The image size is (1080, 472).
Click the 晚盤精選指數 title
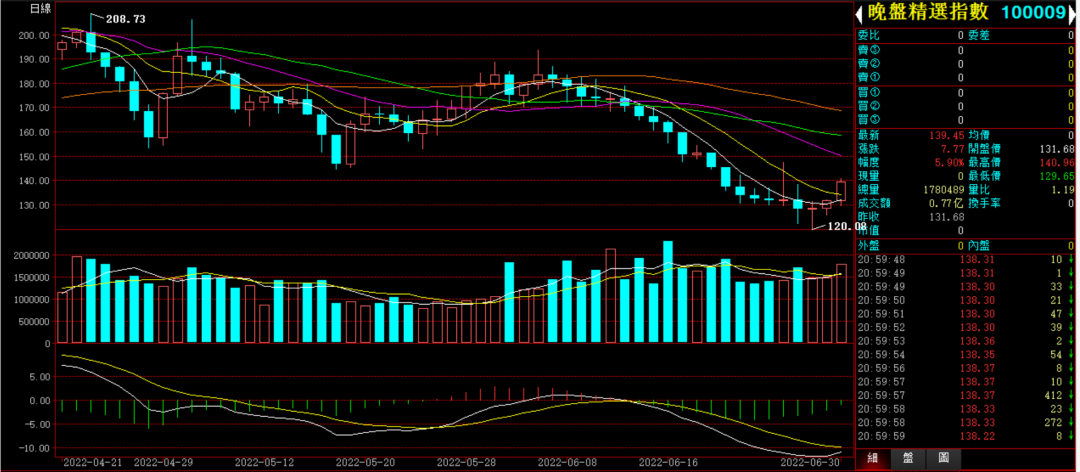[927, 12]
